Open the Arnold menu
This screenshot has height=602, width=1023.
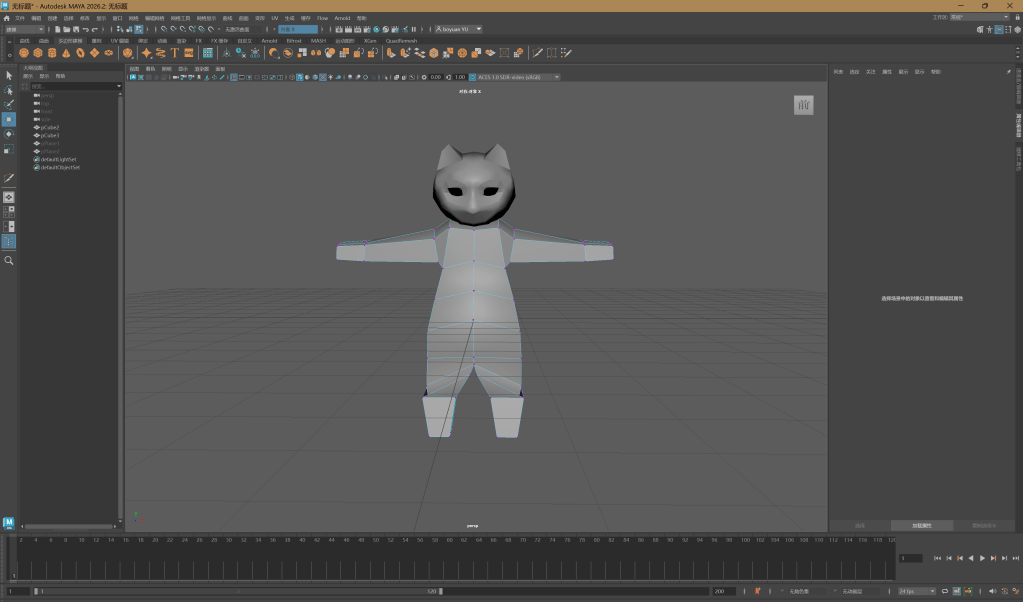point(342,18)
